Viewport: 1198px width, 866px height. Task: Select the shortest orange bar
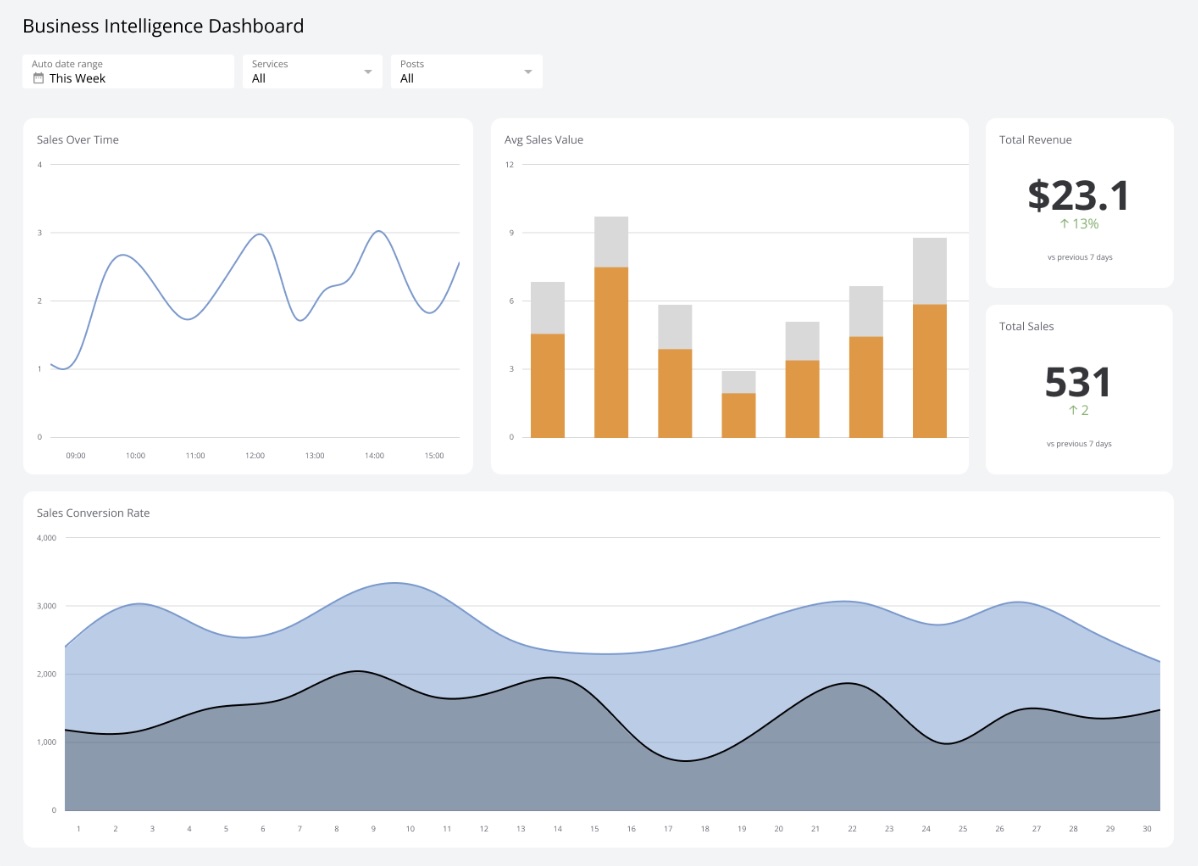tap(737, 415)
